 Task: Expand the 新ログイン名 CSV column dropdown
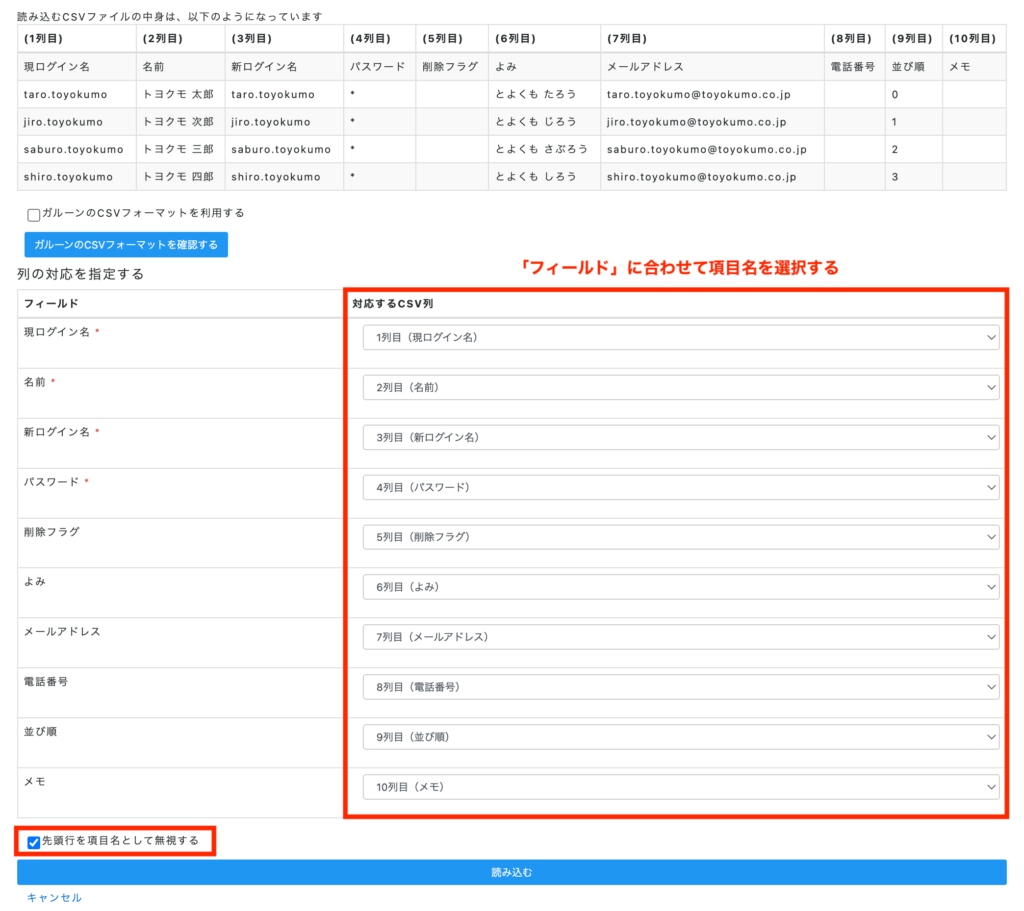pyautogui.click(x=680, y=437)
